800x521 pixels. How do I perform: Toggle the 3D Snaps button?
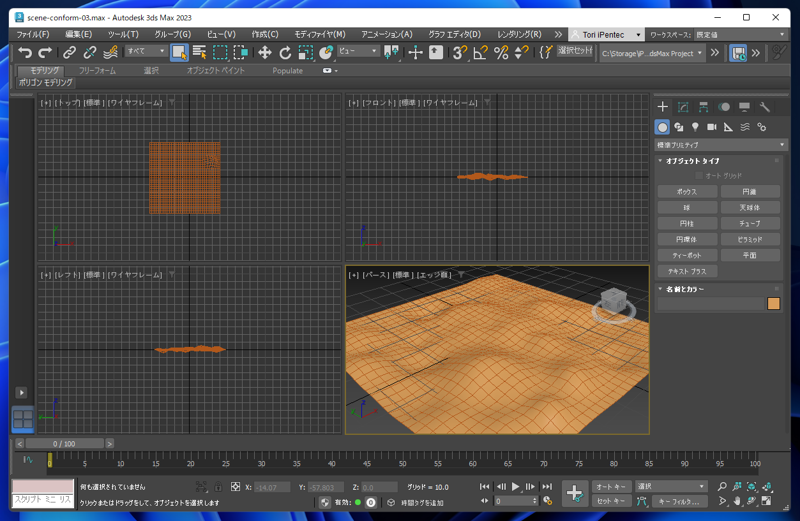[x=459, y=52]
